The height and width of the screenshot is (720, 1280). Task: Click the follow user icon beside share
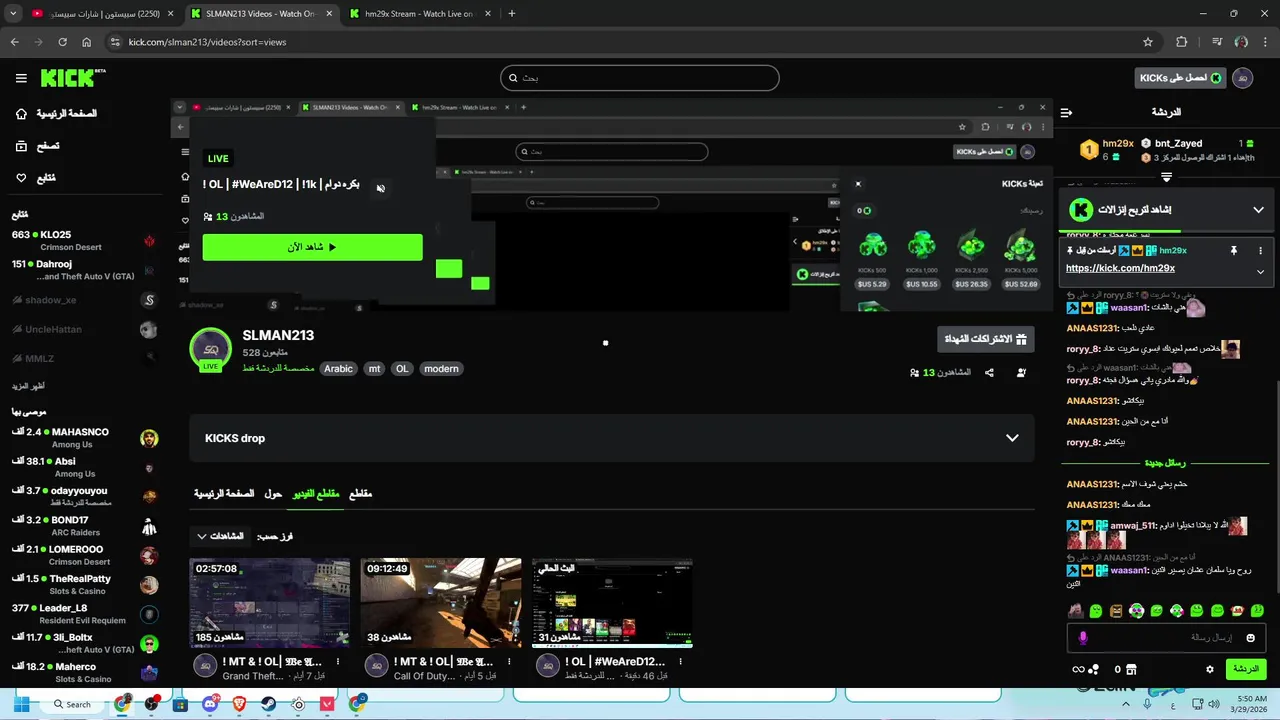pos(1021,373)
